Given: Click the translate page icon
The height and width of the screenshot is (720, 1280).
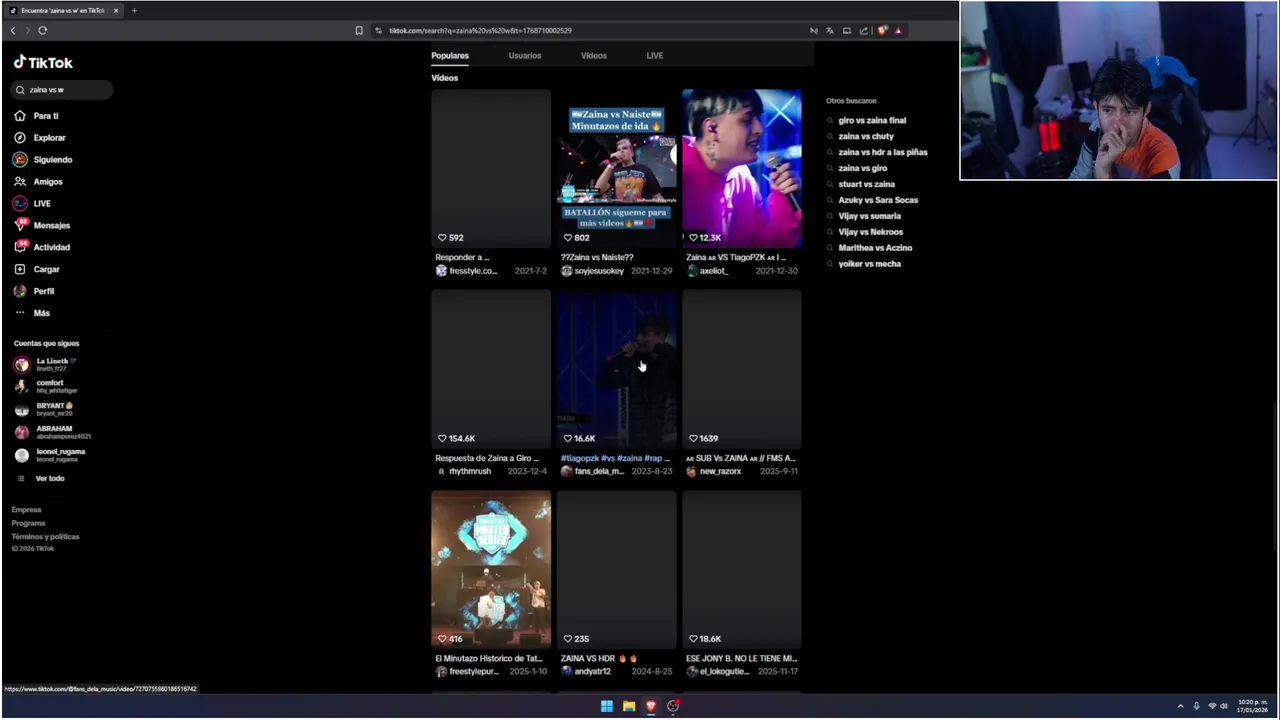Looking at the screenshot, I should (x=829, y=31).
